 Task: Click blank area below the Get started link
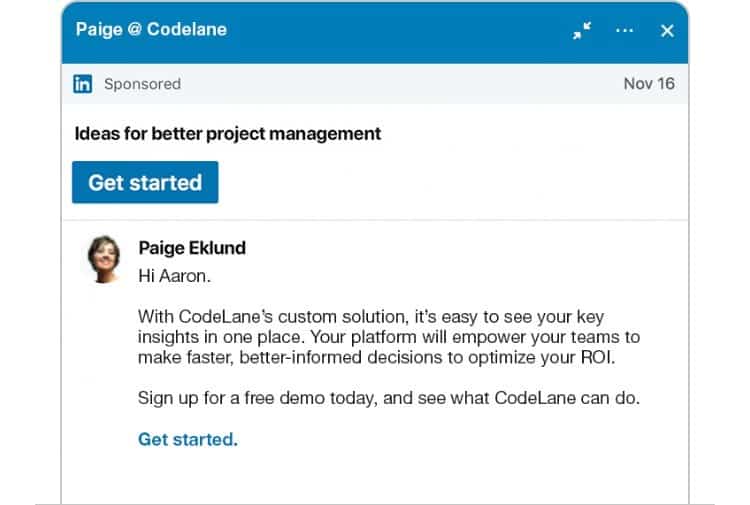point(373,476)
